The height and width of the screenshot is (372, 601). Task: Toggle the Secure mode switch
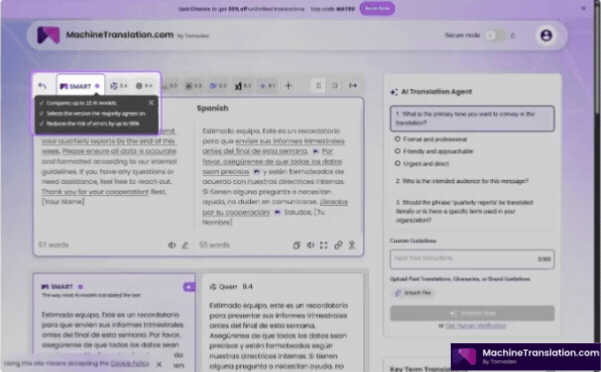(x=494, y=35)
